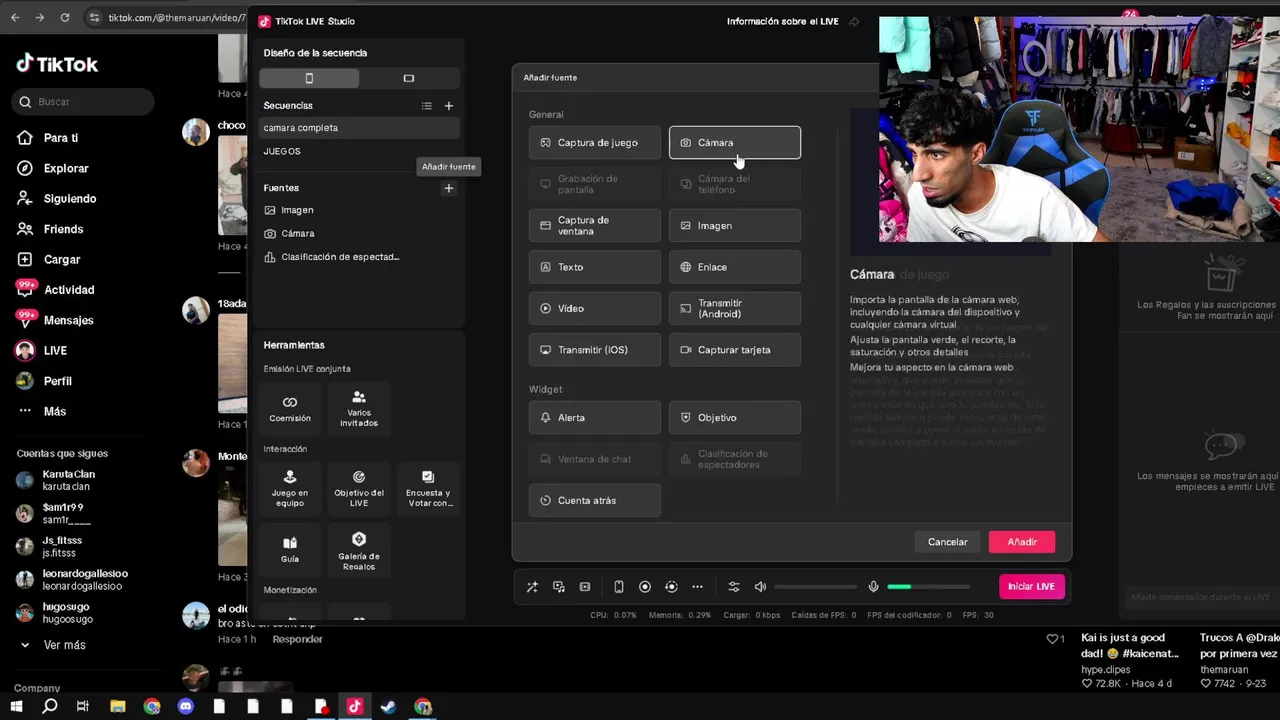Choose Capturar tarjeta source
Image resolution: width=1280 pixels, height=720 pixels.
tap(735, 350)
